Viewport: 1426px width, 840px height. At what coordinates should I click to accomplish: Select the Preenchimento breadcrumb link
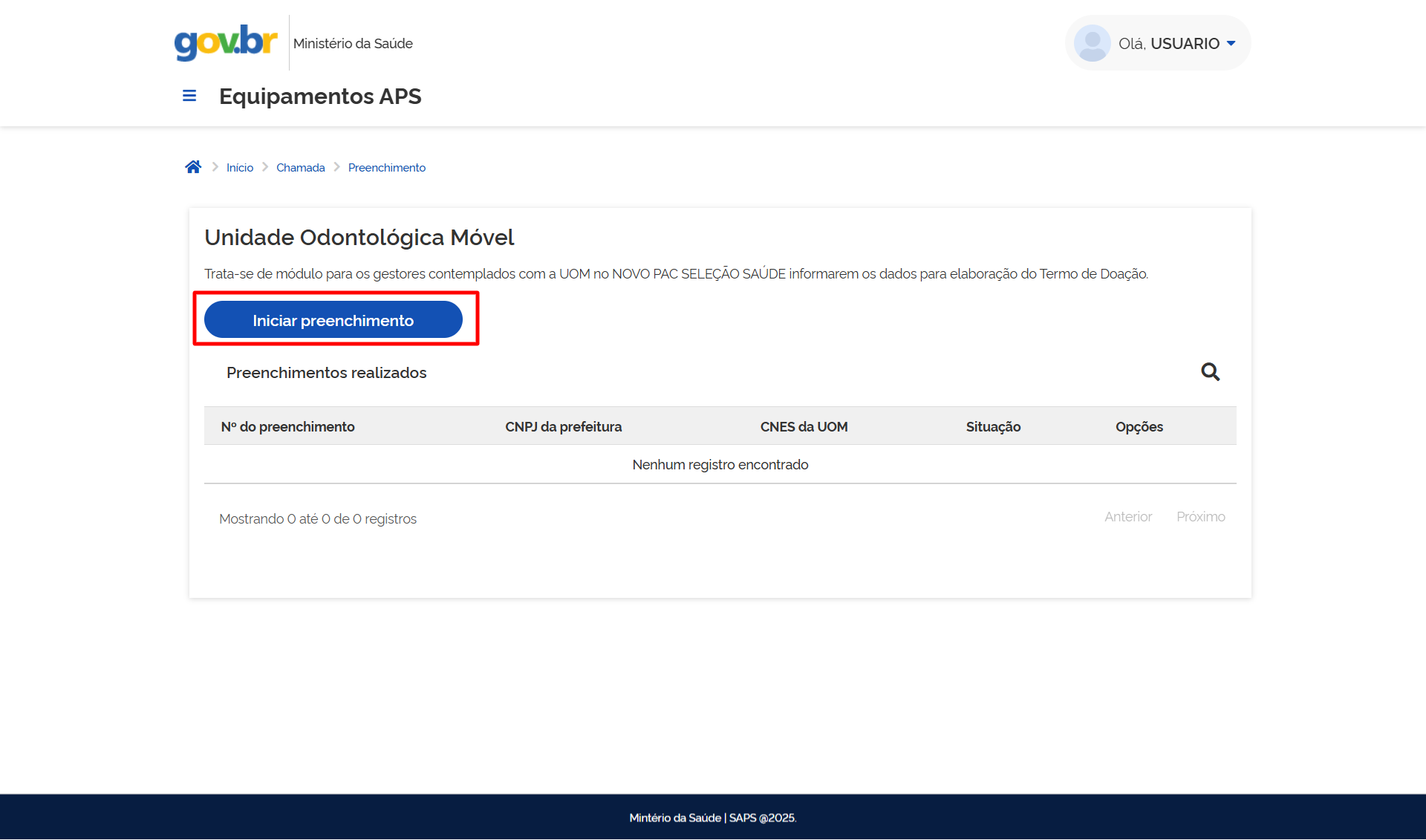click(x=386, y=168)
